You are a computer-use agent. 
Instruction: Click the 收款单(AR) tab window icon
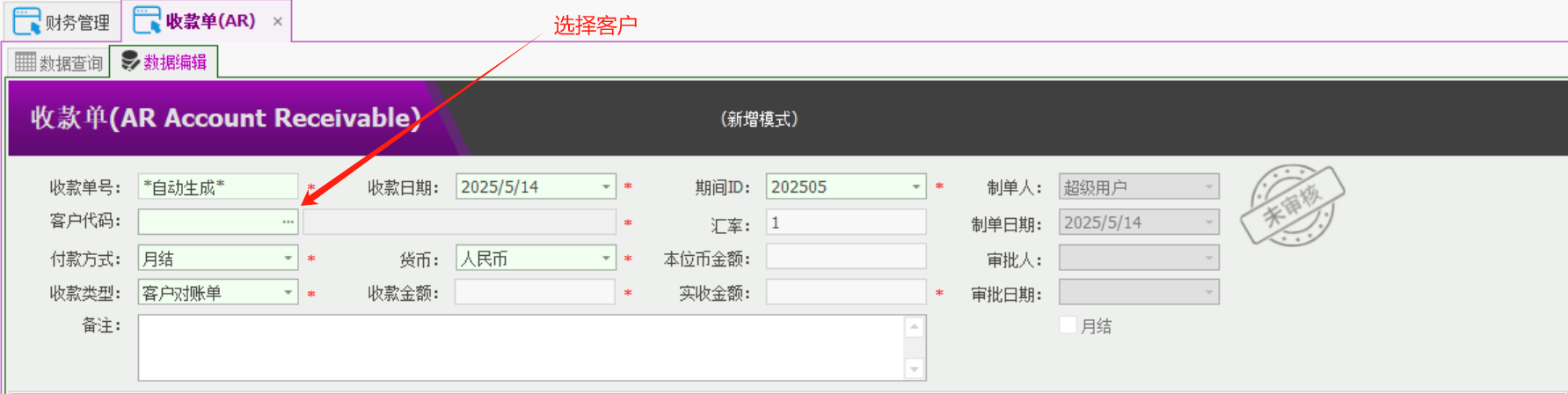point(147,20)
